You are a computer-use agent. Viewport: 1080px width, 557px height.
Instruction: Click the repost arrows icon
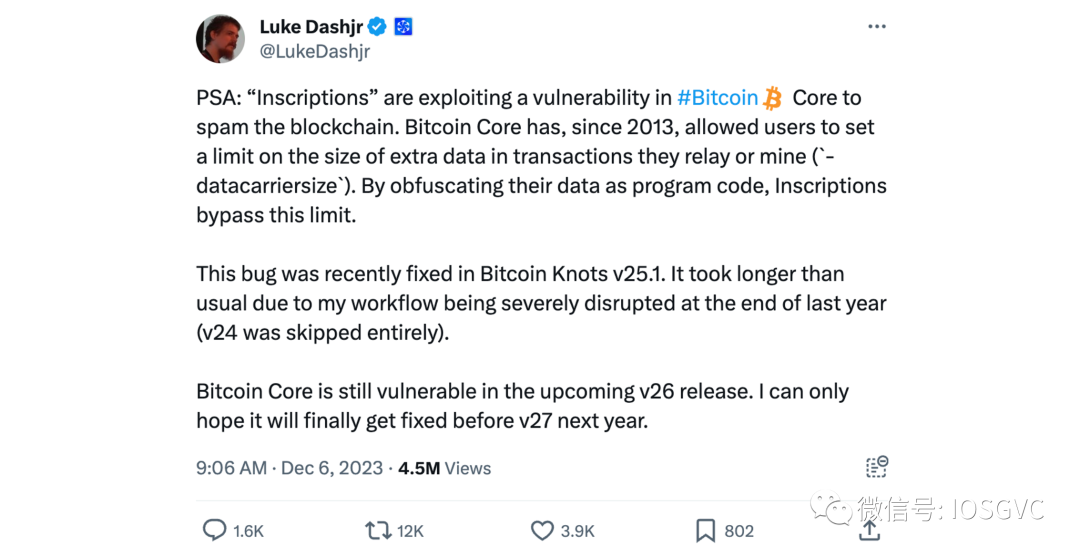coord(378,530)
